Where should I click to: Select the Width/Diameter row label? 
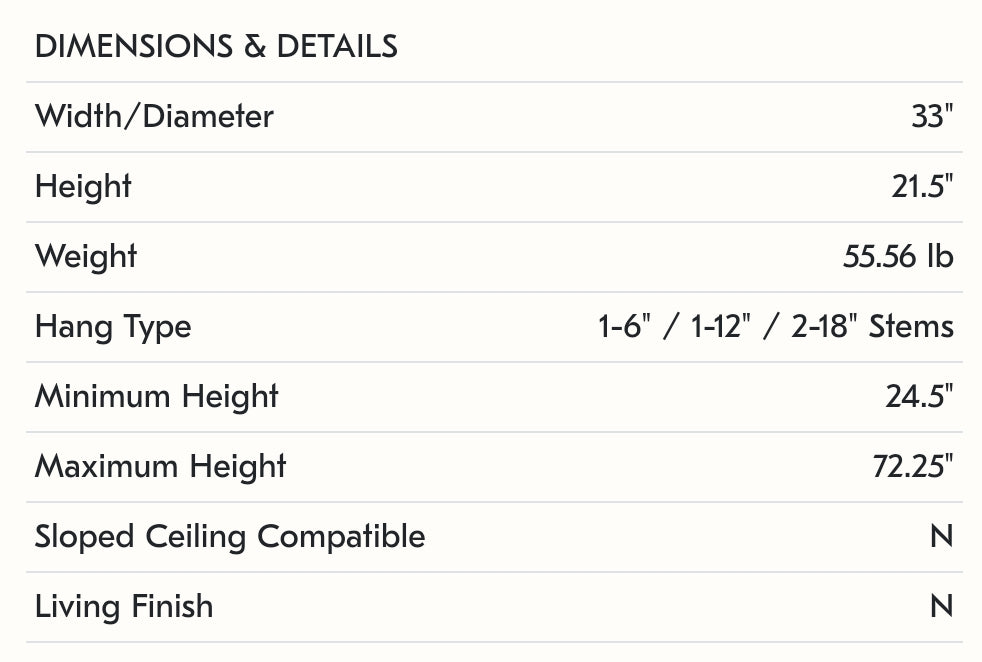point(154,117)
